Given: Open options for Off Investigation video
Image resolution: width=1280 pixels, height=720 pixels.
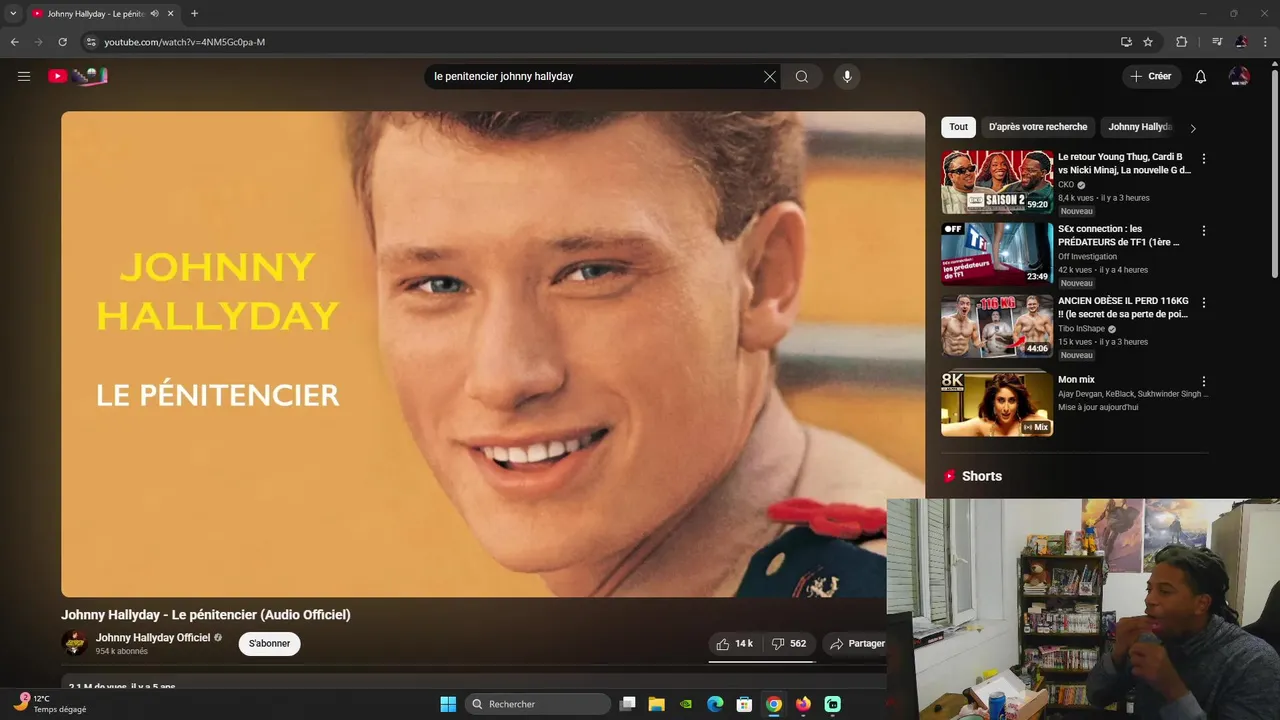Looking at the screenshot, I should click(x=1204, y=230).
